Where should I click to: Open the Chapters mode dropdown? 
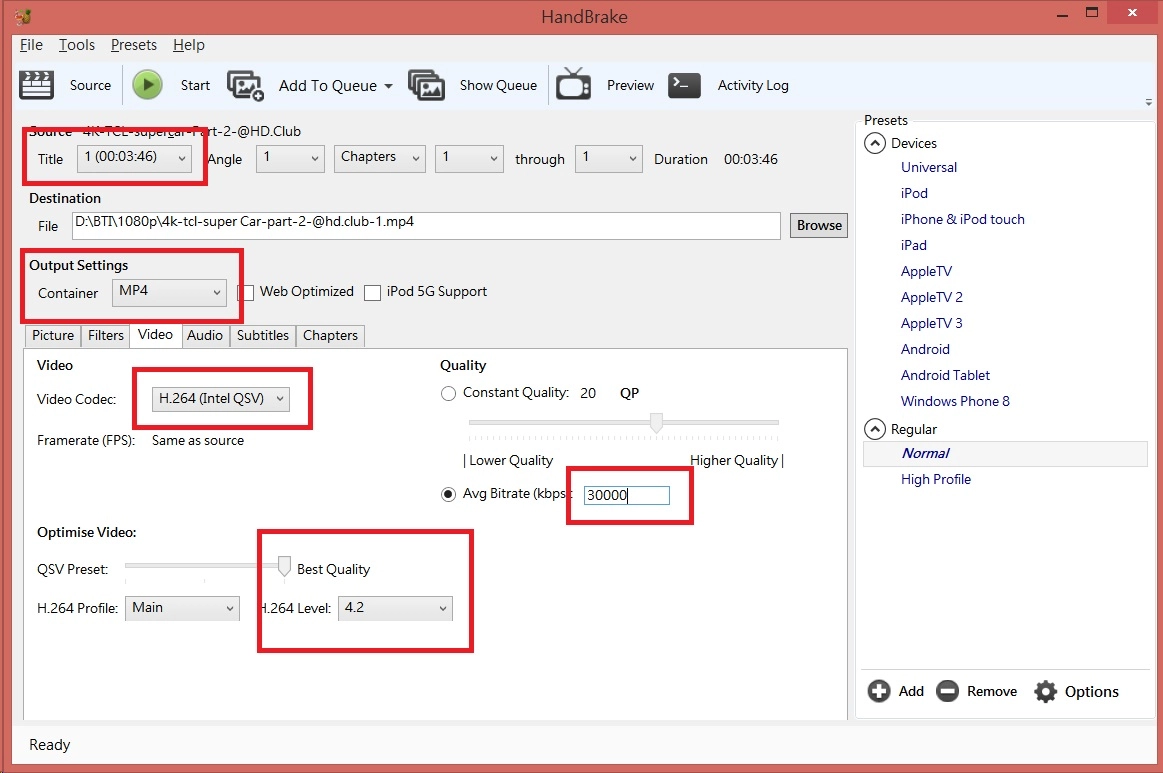click(x=380, y=158)
